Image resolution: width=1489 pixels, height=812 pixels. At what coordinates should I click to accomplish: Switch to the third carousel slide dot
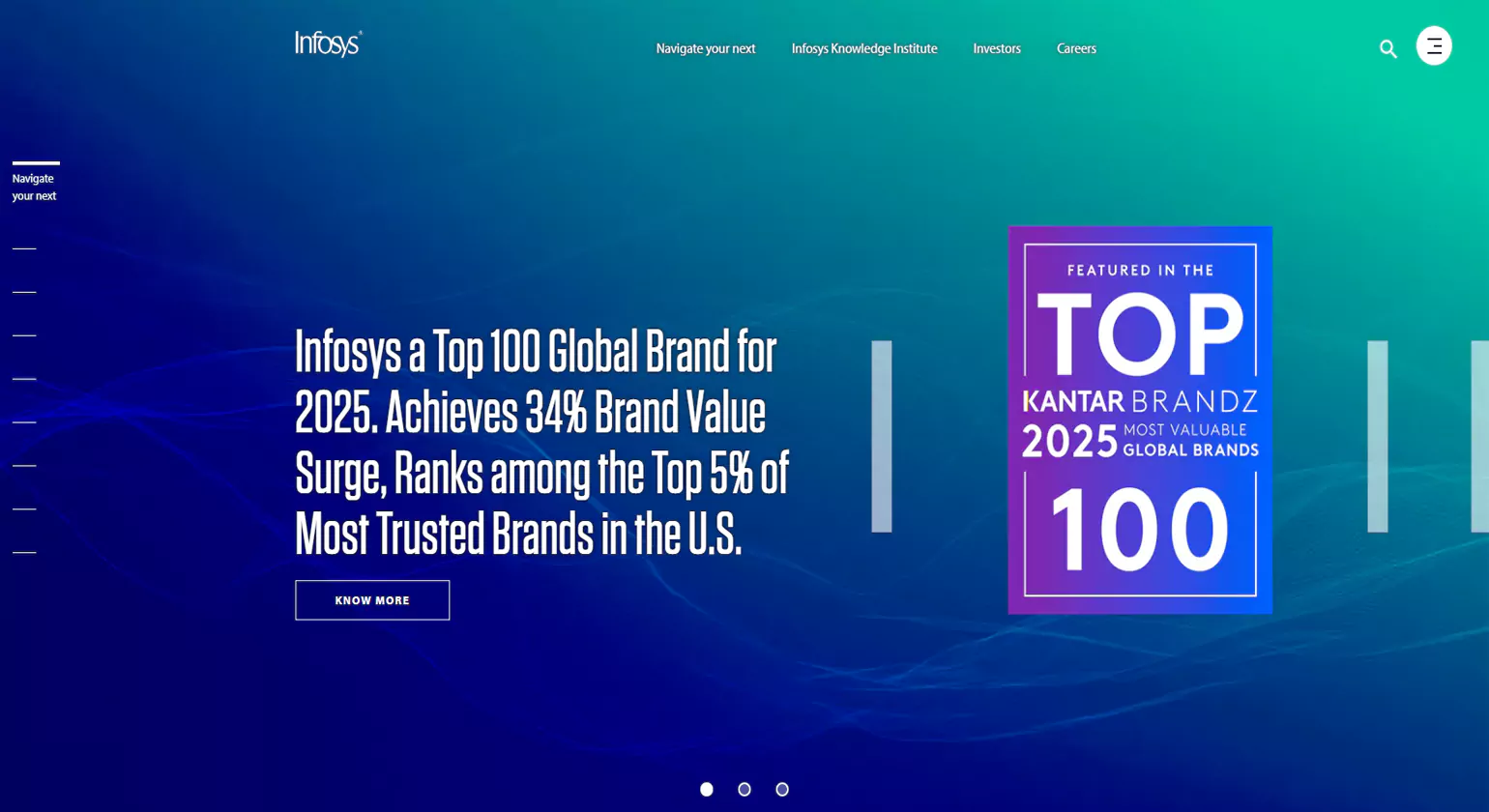click(x=782, y=790)
